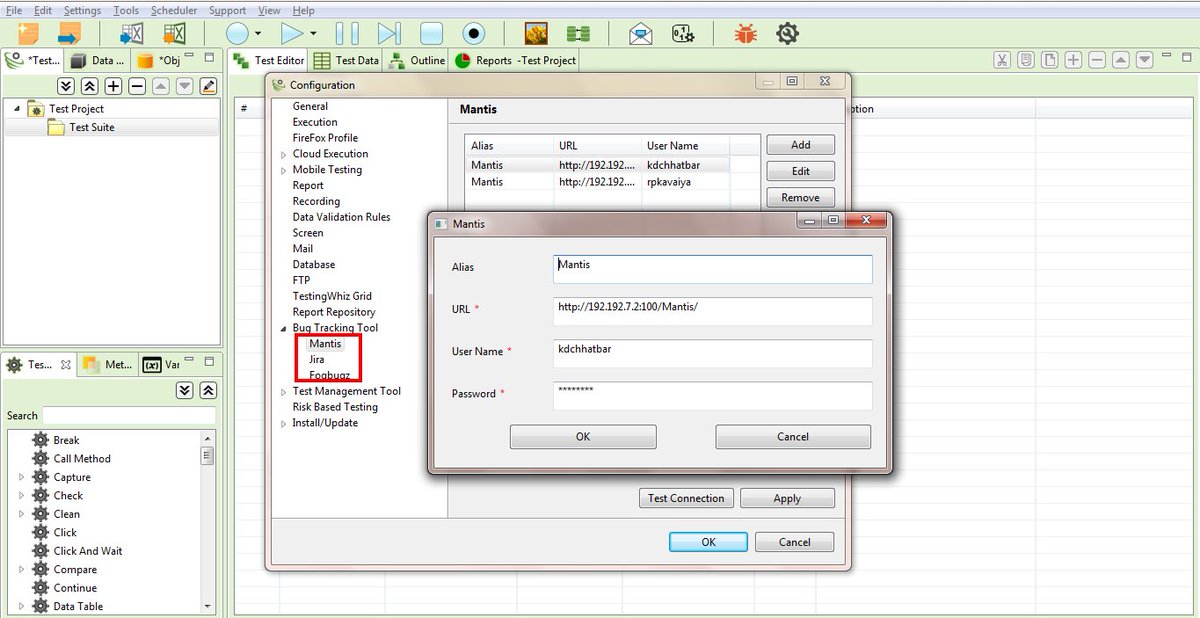Screen dimensions: 1200x618
Task: Click the command Search box
Action: pos(129,415)
